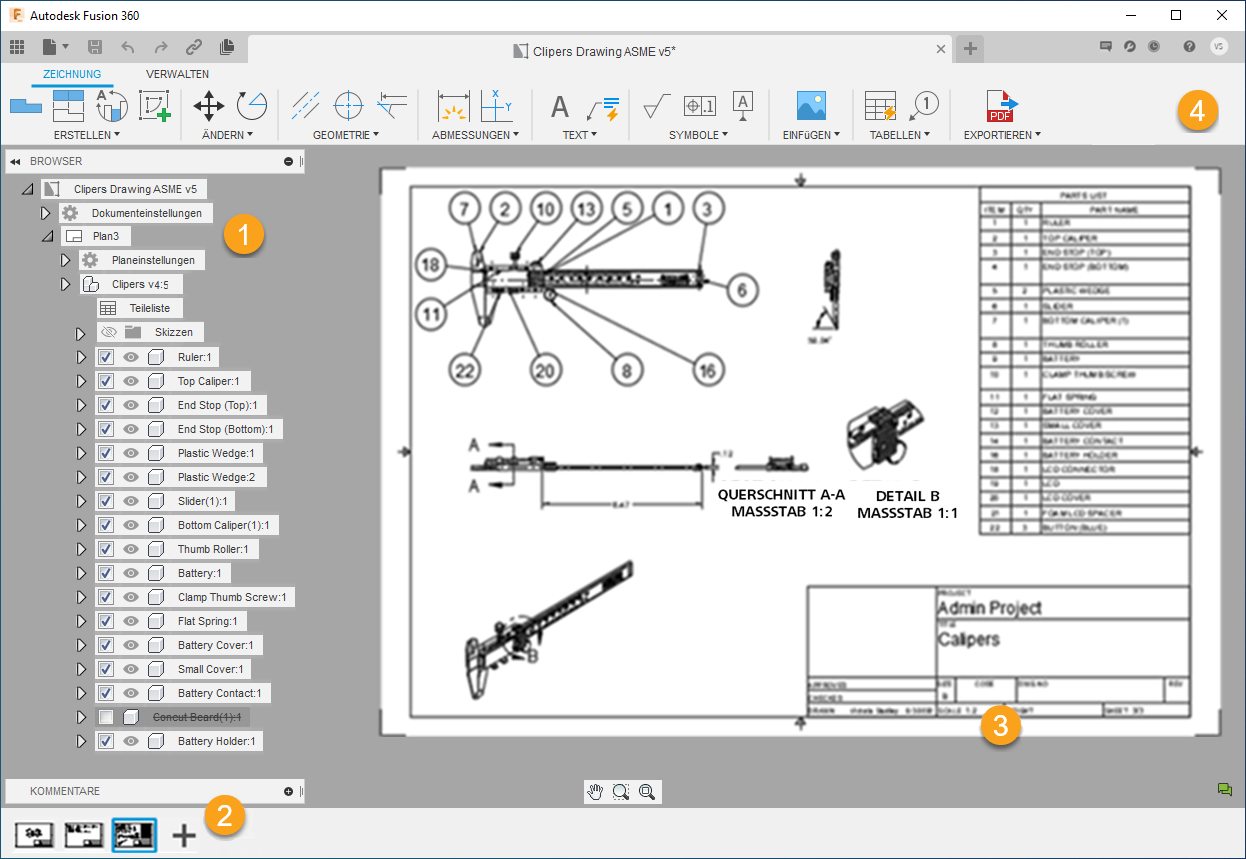Viewport: 1246px width, 859px height.
Task: Select the Clipers Drawing ASME v5* document tab
Action: click(x=600, y=49)
